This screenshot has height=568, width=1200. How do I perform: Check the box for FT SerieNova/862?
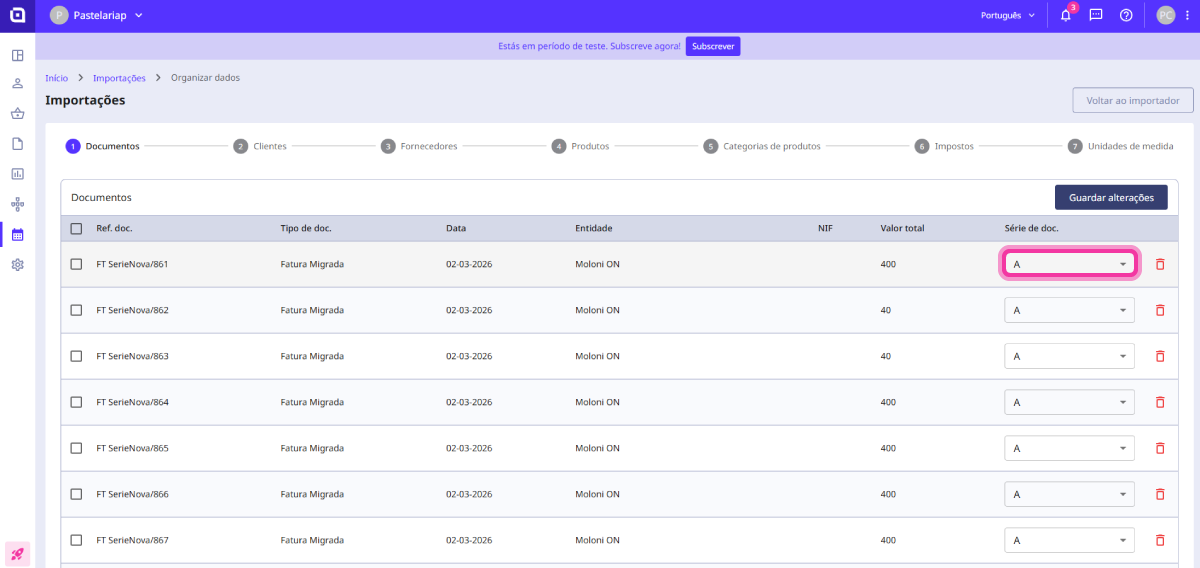coord(77,310)
